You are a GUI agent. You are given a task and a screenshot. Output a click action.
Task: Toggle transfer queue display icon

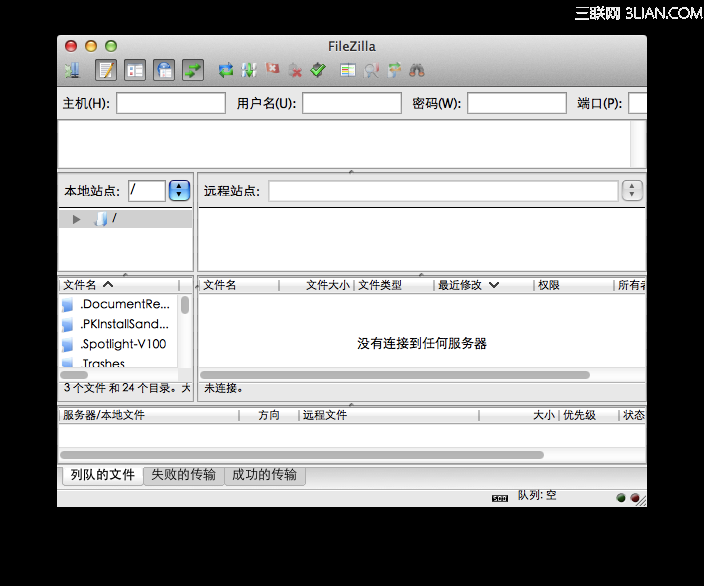(x=193, y=70)
